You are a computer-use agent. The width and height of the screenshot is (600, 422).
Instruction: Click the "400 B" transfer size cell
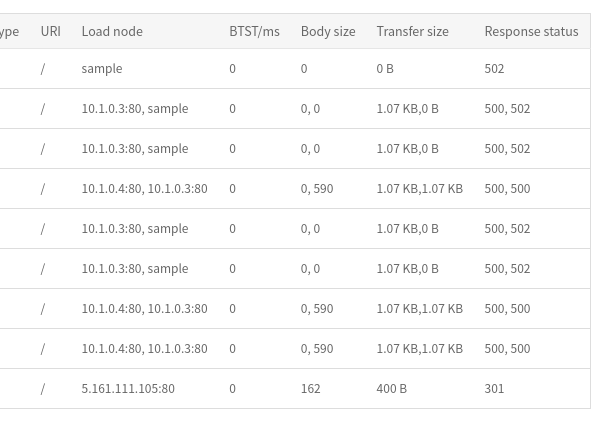pyautogui.click(x=391, y=388)
